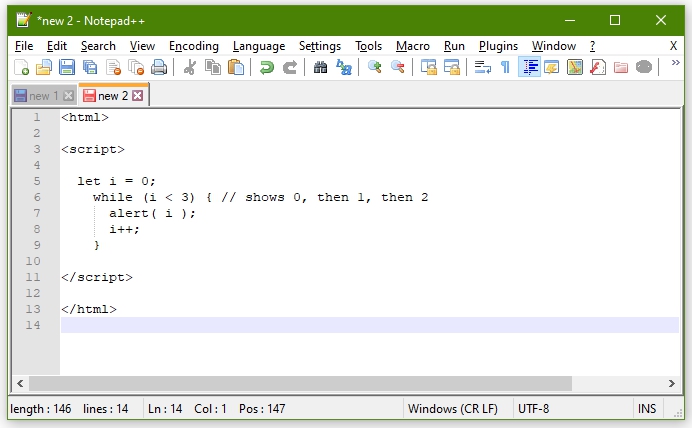Screen dimensions: 692x428
Task: Open the Plugins menu
Action: (x=498, y=46)
